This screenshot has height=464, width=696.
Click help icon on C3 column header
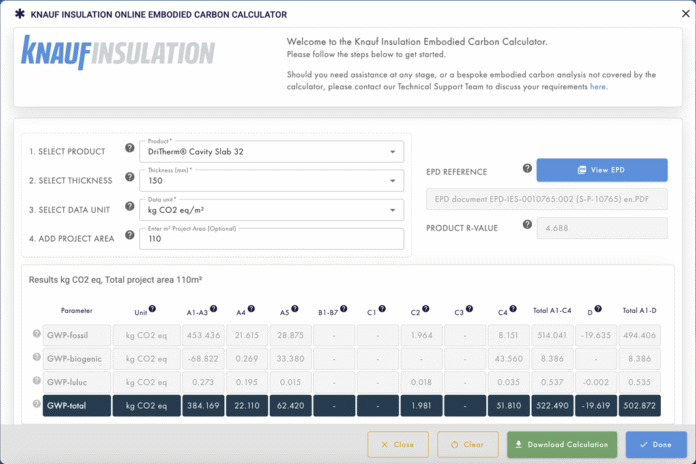coord(469,309)
